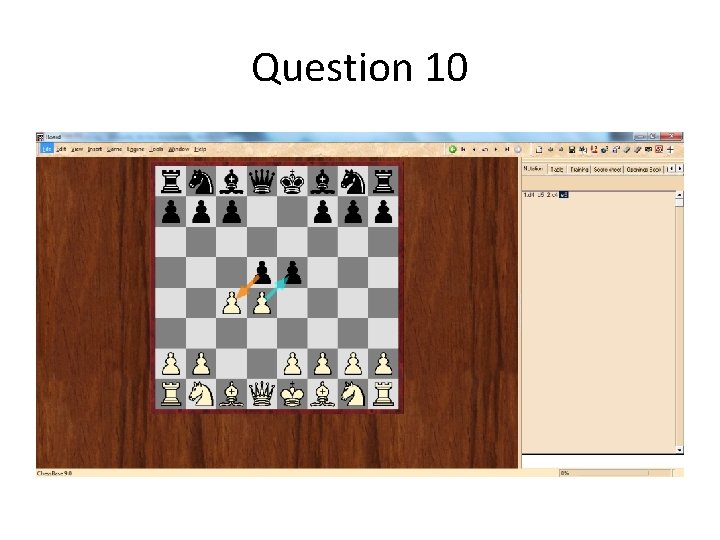Switch to the Score sheet tab
Viewport: 720px width, 540px height.
(x=608, y=169)
